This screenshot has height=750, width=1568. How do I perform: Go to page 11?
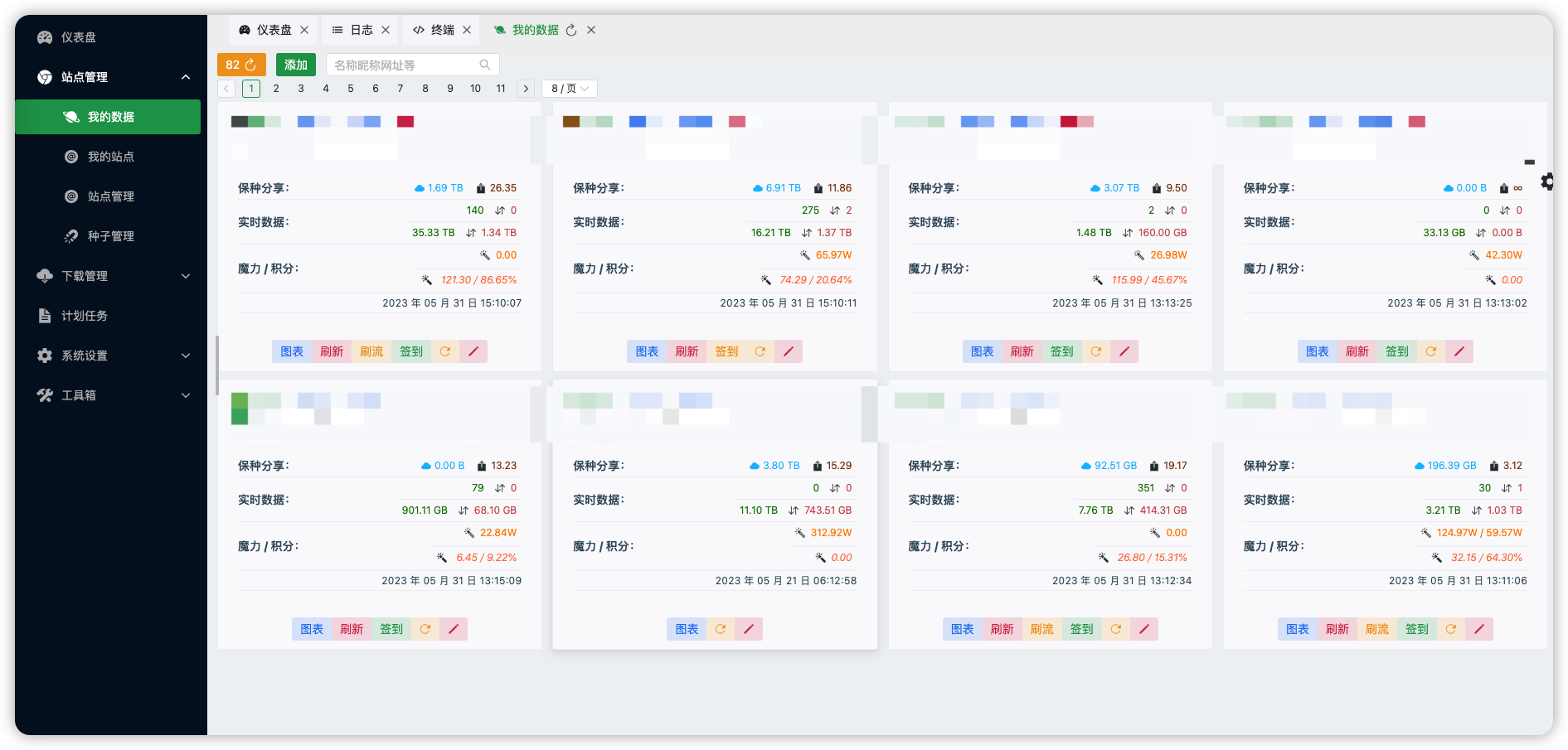point(501,89)
